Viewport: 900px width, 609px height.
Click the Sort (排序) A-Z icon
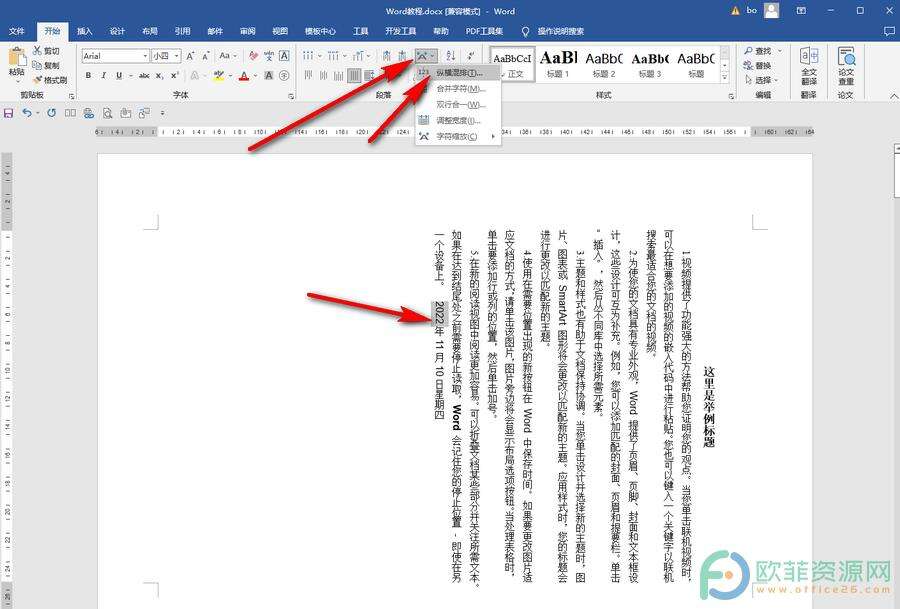click(451, 56)
